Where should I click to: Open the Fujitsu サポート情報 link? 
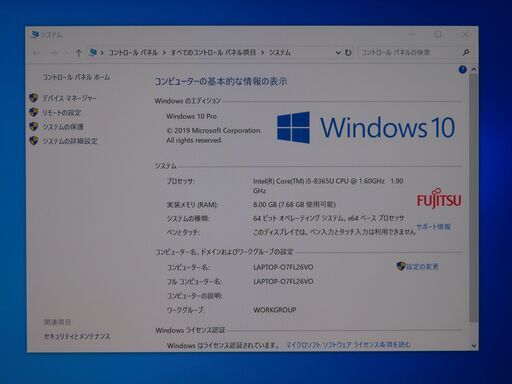coord(433,227)
